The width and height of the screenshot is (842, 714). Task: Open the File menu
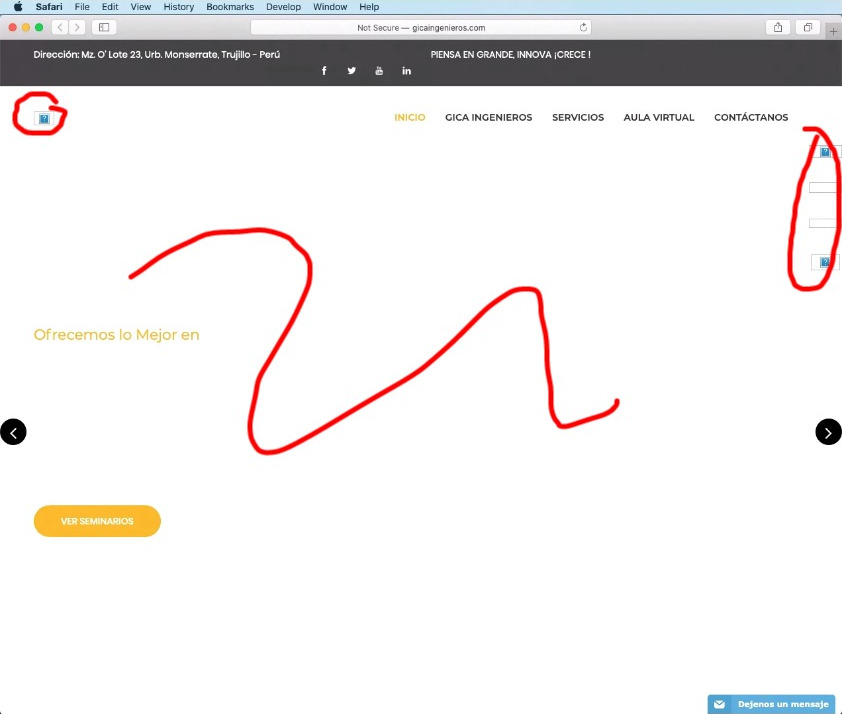(82, 7)
